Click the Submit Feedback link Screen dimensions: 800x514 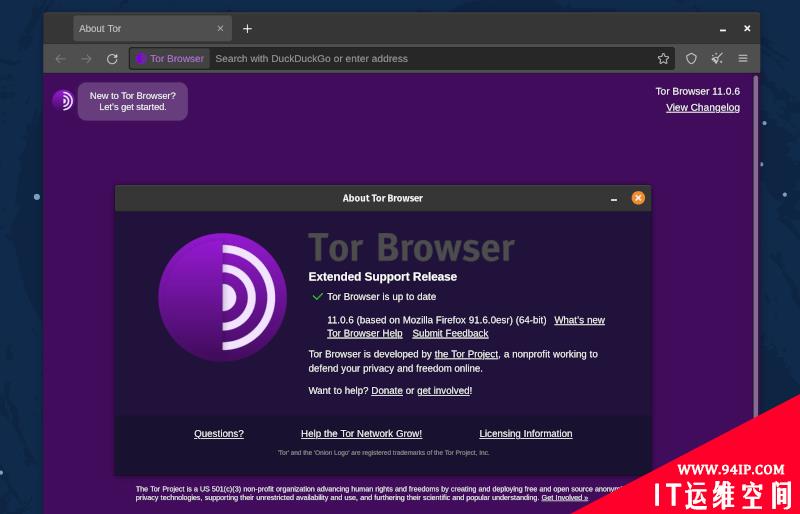pyautogui.click(x=451, y=333)
